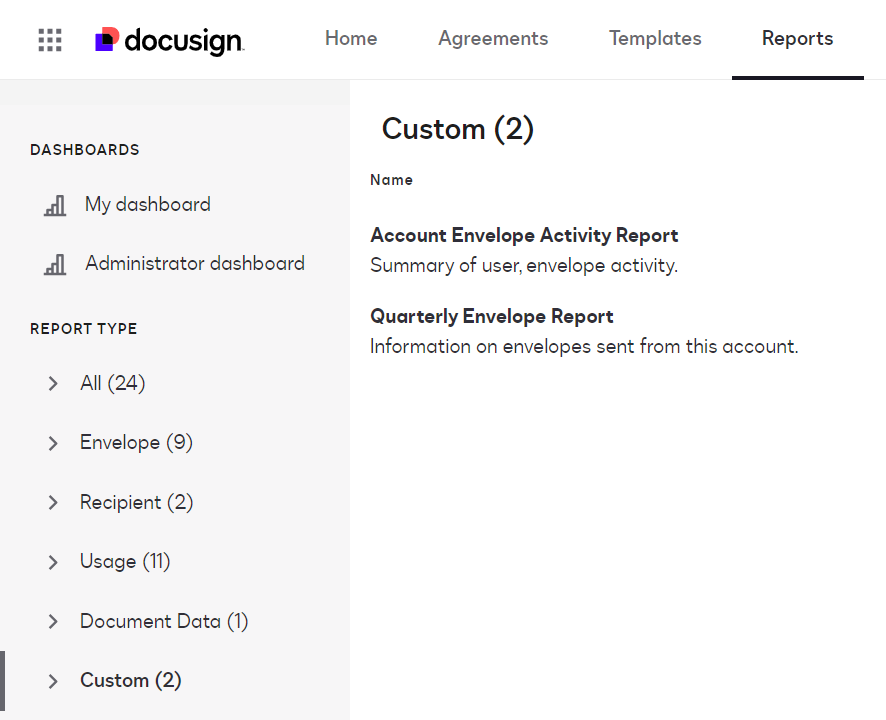The height and width of the screenshot is (720, 886).
Task: Expand the Envelope (9) chevron
Action: click(x=53, y=443)
